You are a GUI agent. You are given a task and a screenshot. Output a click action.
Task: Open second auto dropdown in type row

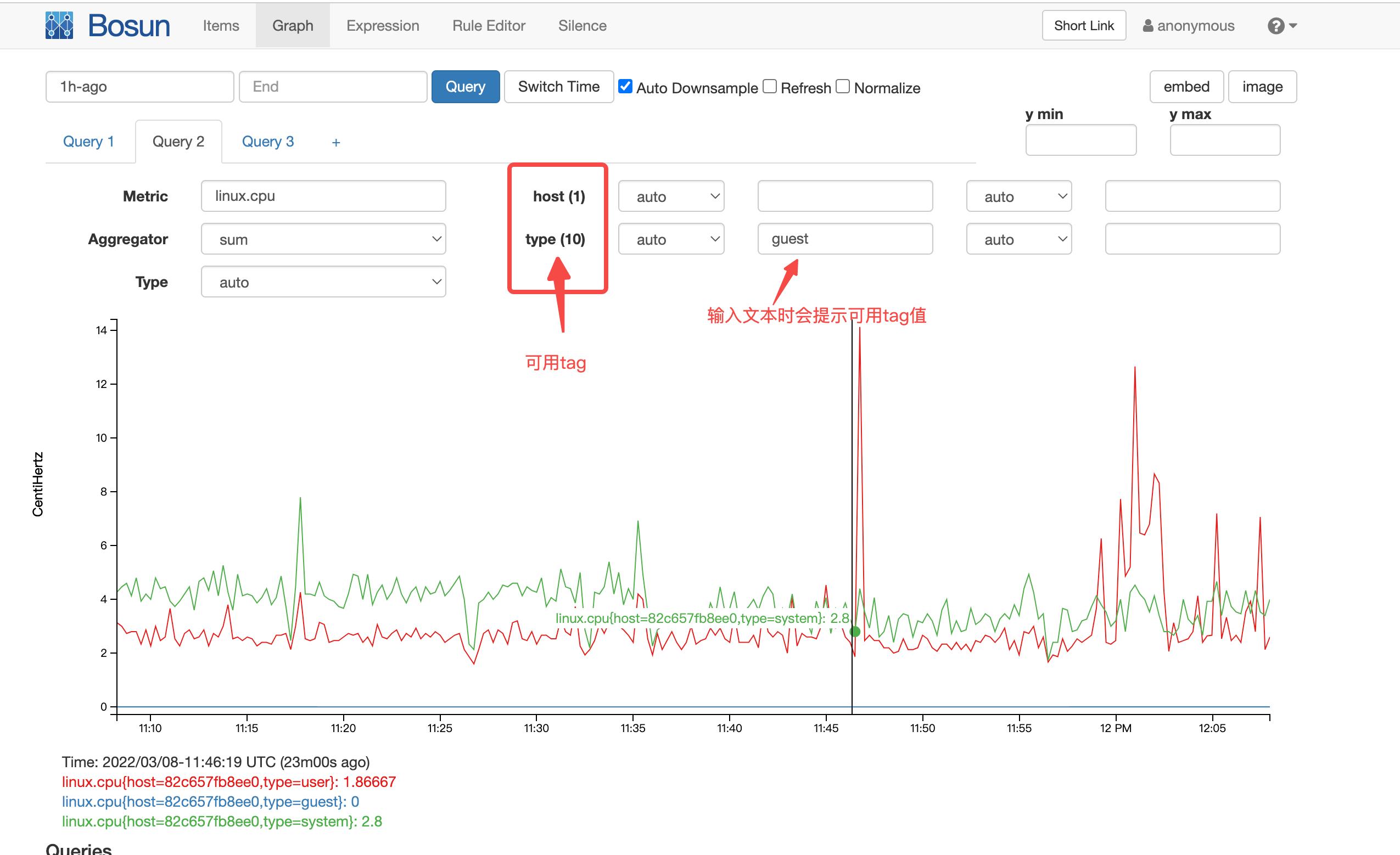coord(1019,239)
